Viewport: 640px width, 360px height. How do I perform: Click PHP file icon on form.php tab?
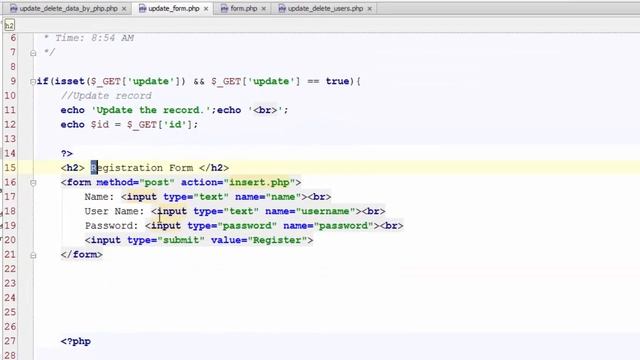(224, 8)
